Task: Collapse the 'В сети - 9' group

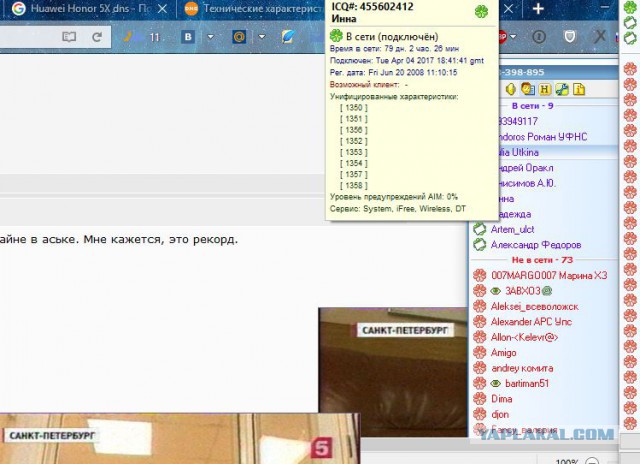Action: [532, 106]
